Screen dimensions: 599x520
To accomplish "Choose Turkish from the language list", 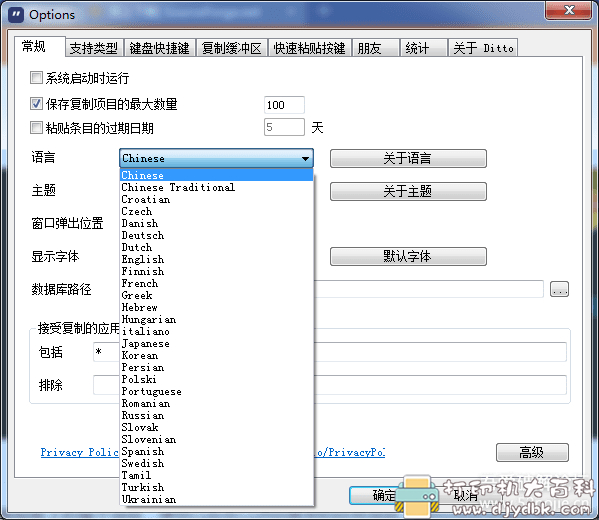I will pos(217,488).
